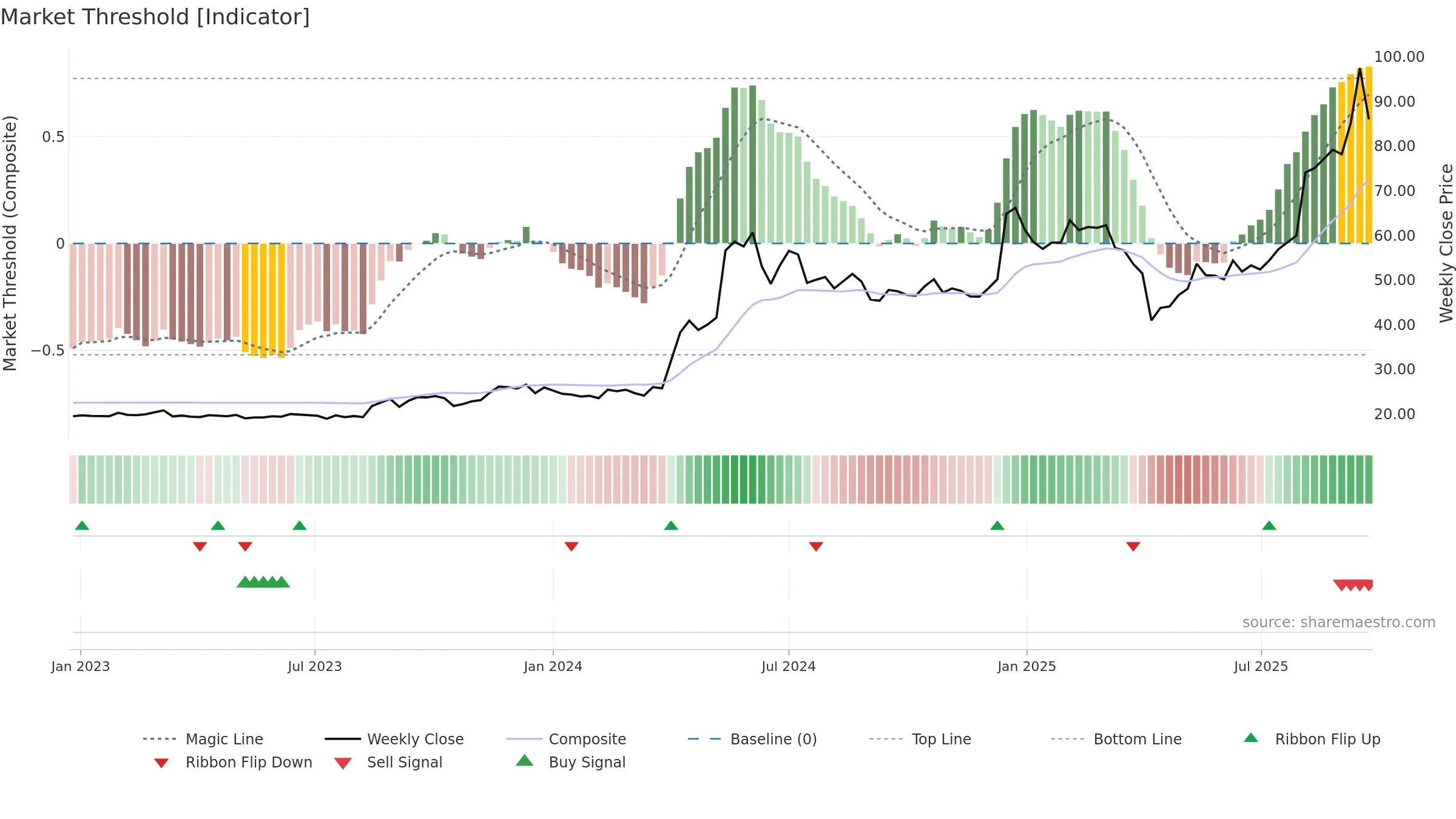Click the ribbon flip down marker after Jan 2024

[571, 547]
